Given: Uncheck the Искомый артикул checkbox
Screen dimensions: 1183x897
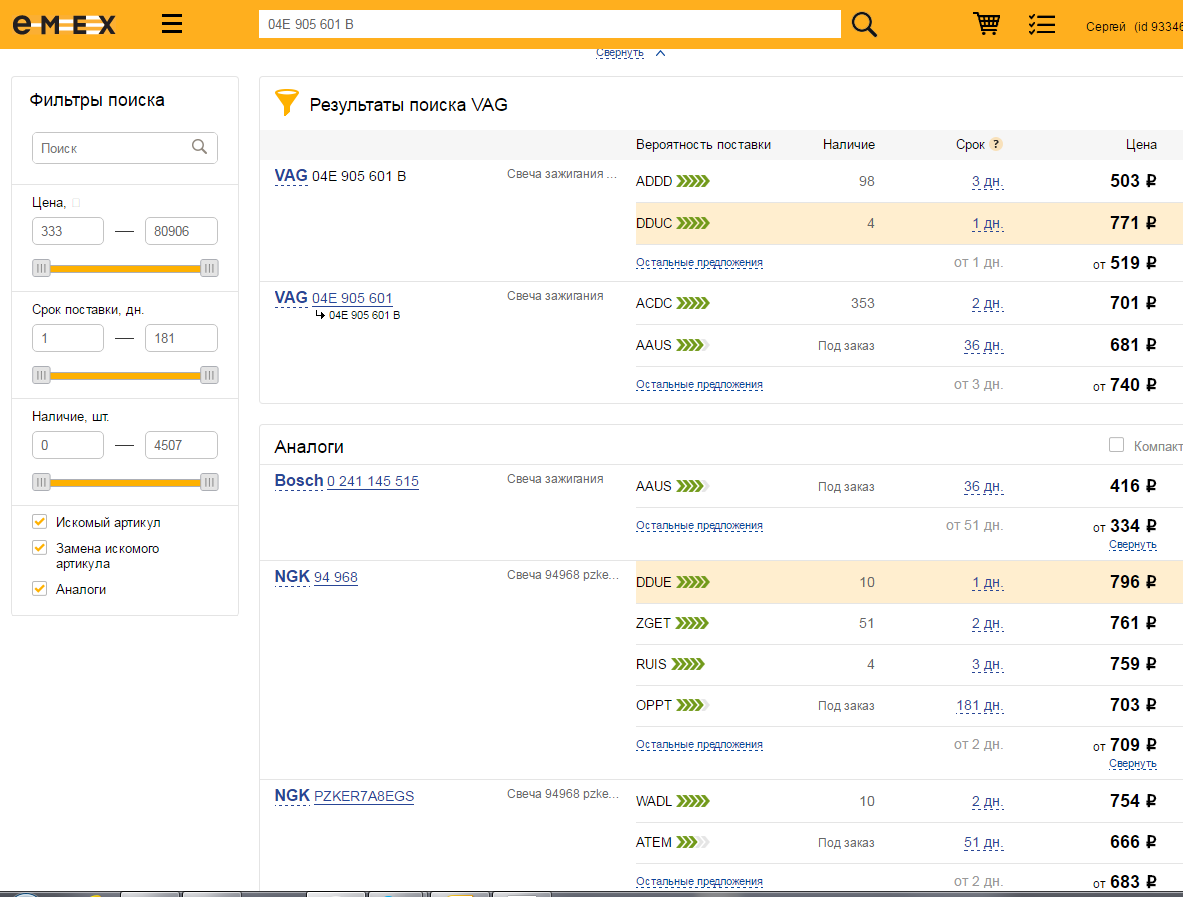Looking at the screenshot, I should tap(39, 521).
